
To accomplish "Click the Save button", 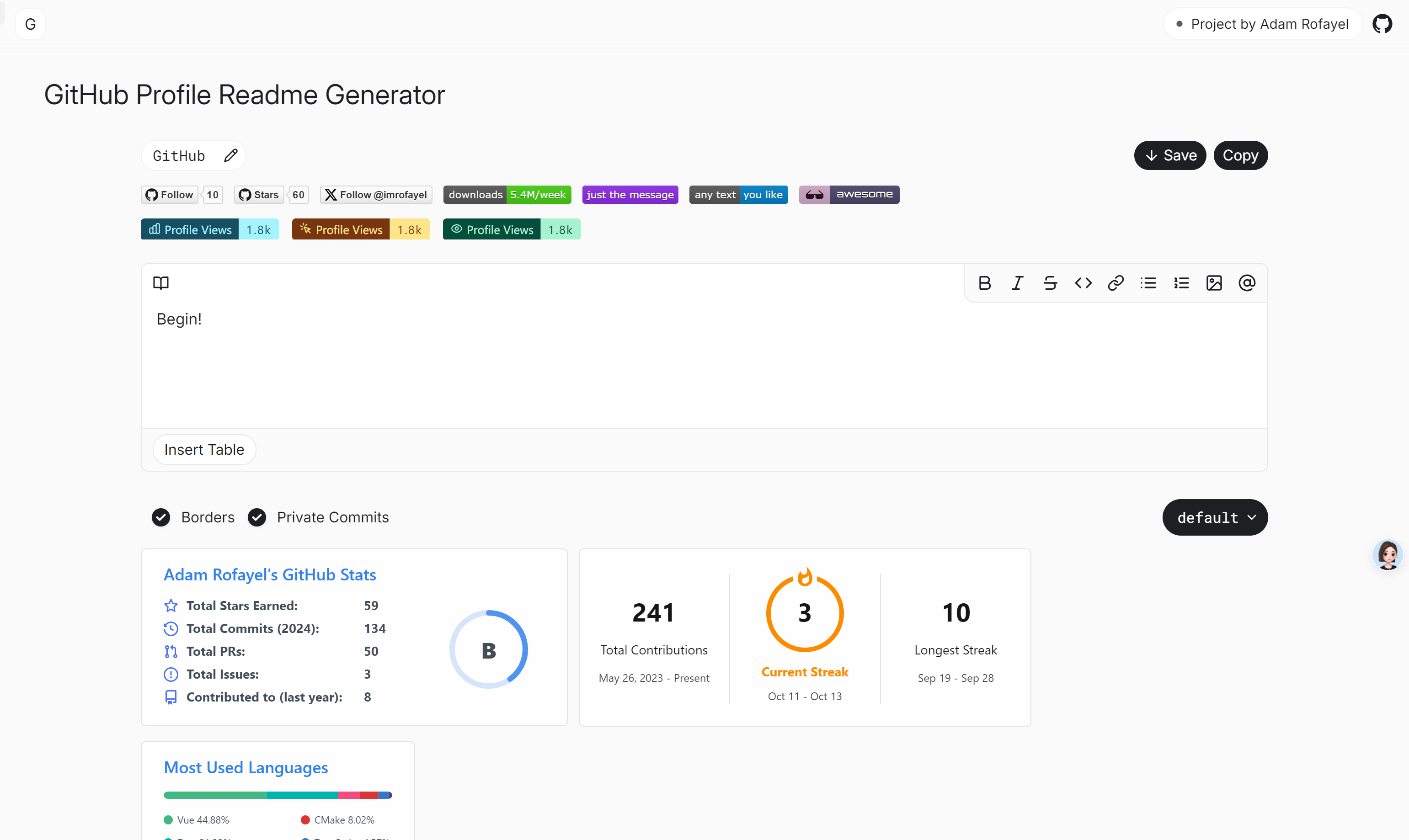I will (x=1170, y=156).
